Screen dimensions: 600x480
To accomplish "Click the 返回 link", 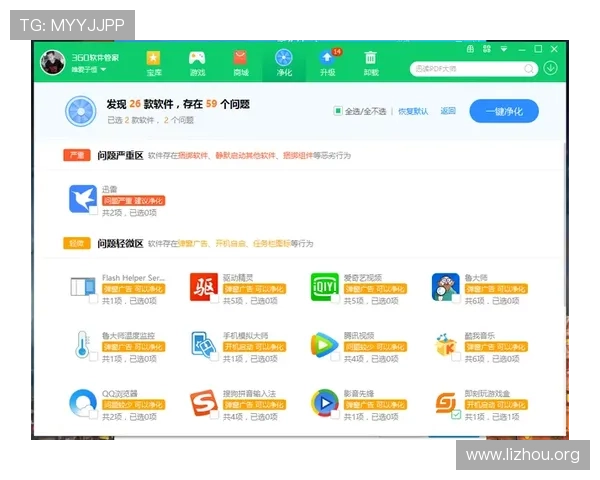I will coord(448,111).
